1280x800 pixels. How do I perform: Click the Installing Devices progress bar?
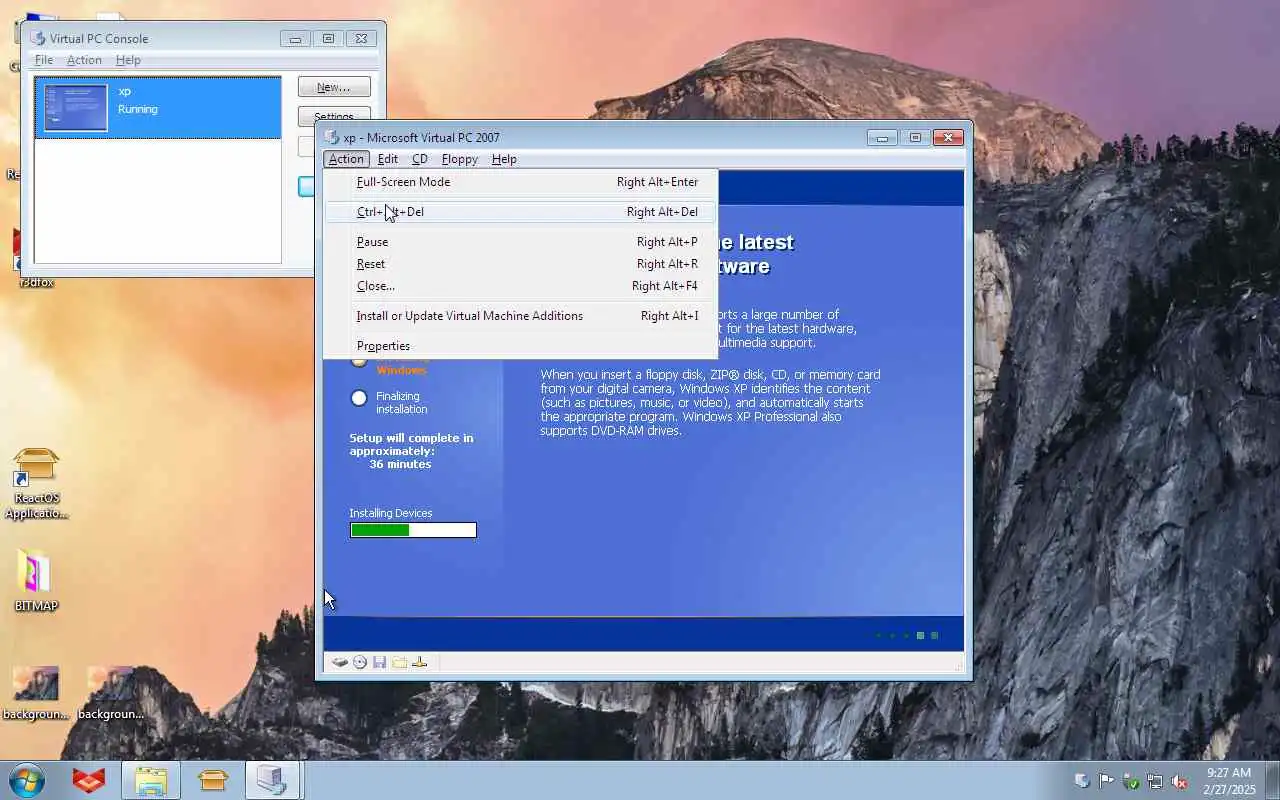(413, 530)
